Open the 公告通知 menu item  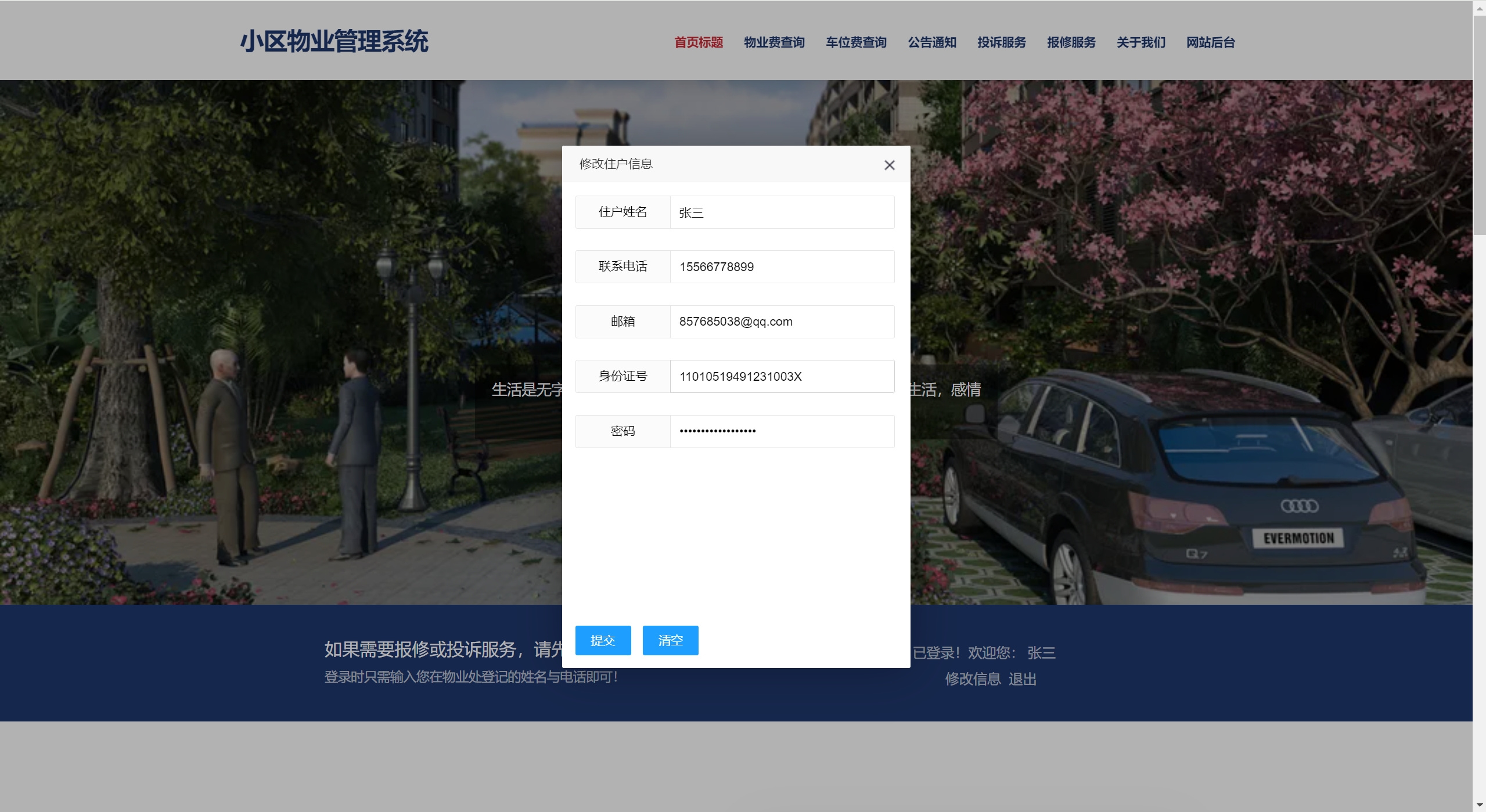pyautogui.click(x=932, y=42)
